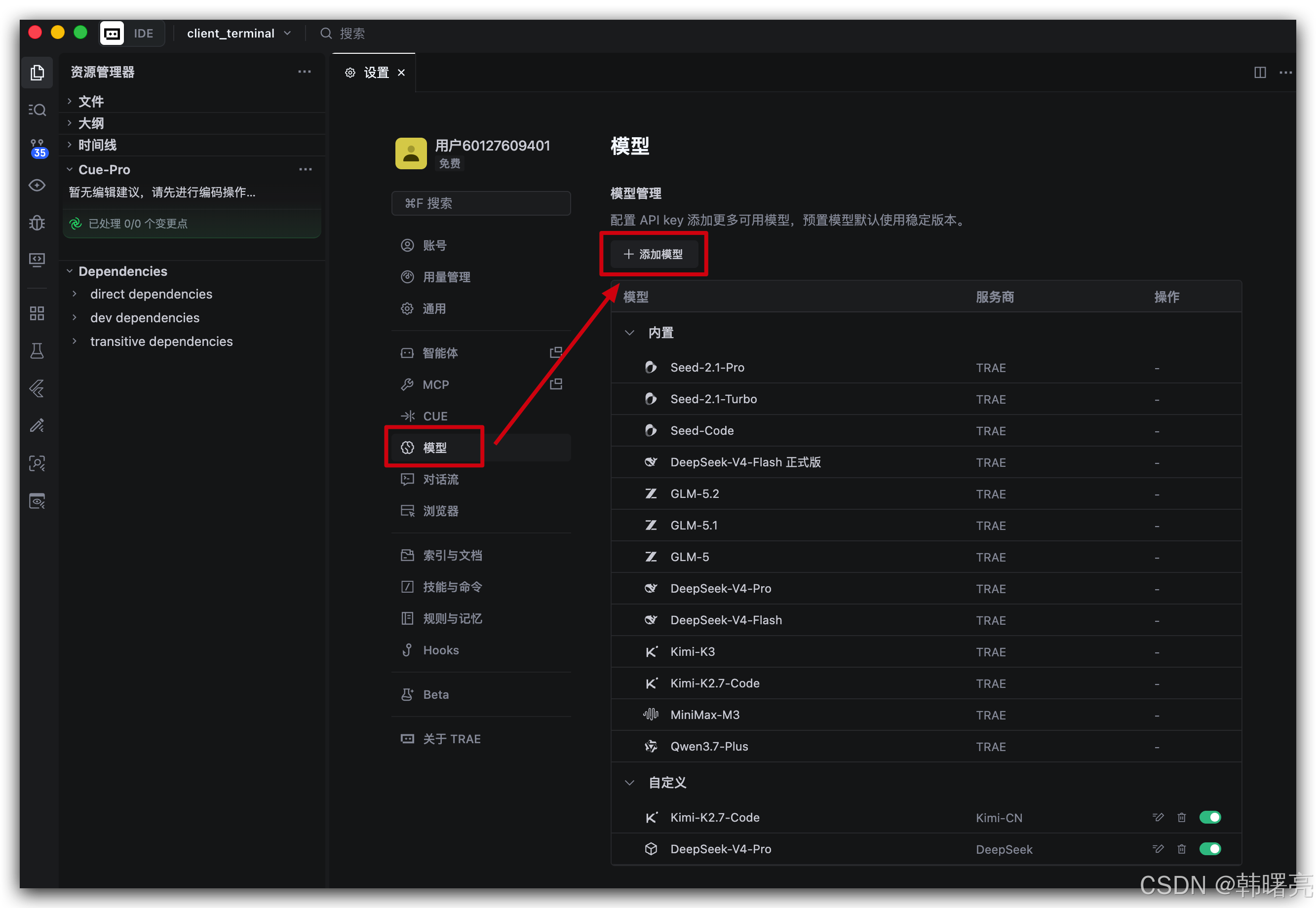Open the Explorer files icon in activity bar
This screenshot has height=908, width=1316.
coord(37,72)
